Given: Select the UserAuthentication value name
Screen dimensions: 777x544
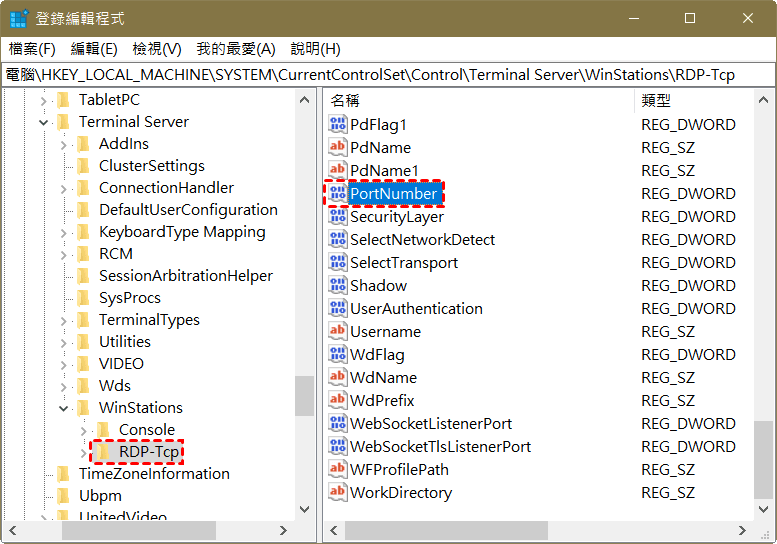Looking at the screenshot, I should [416, 309].
